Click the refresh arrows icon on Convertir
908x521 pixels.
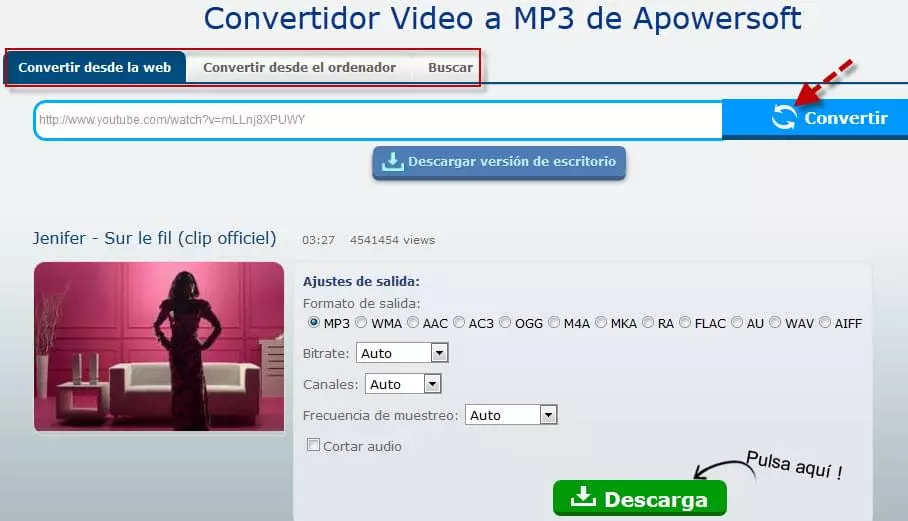coord(784,118)
